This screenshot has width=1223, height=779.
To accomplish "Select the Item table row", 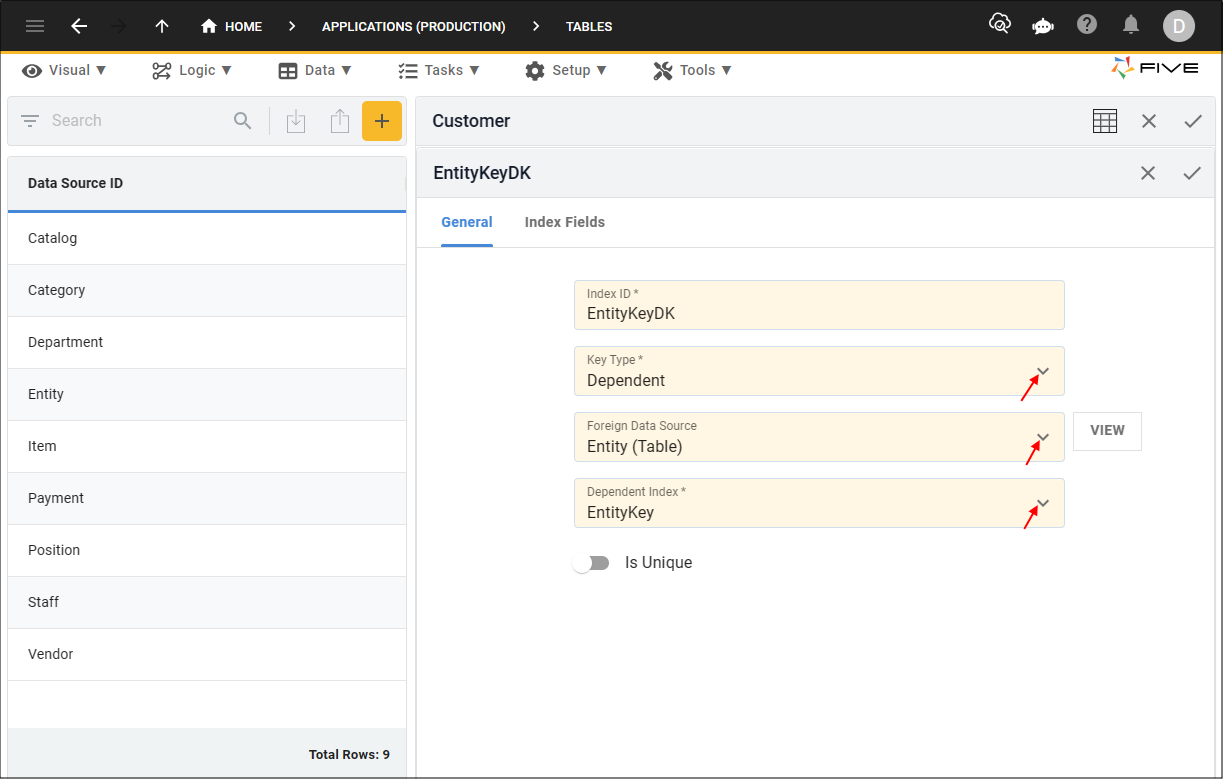I will (207, 446).
